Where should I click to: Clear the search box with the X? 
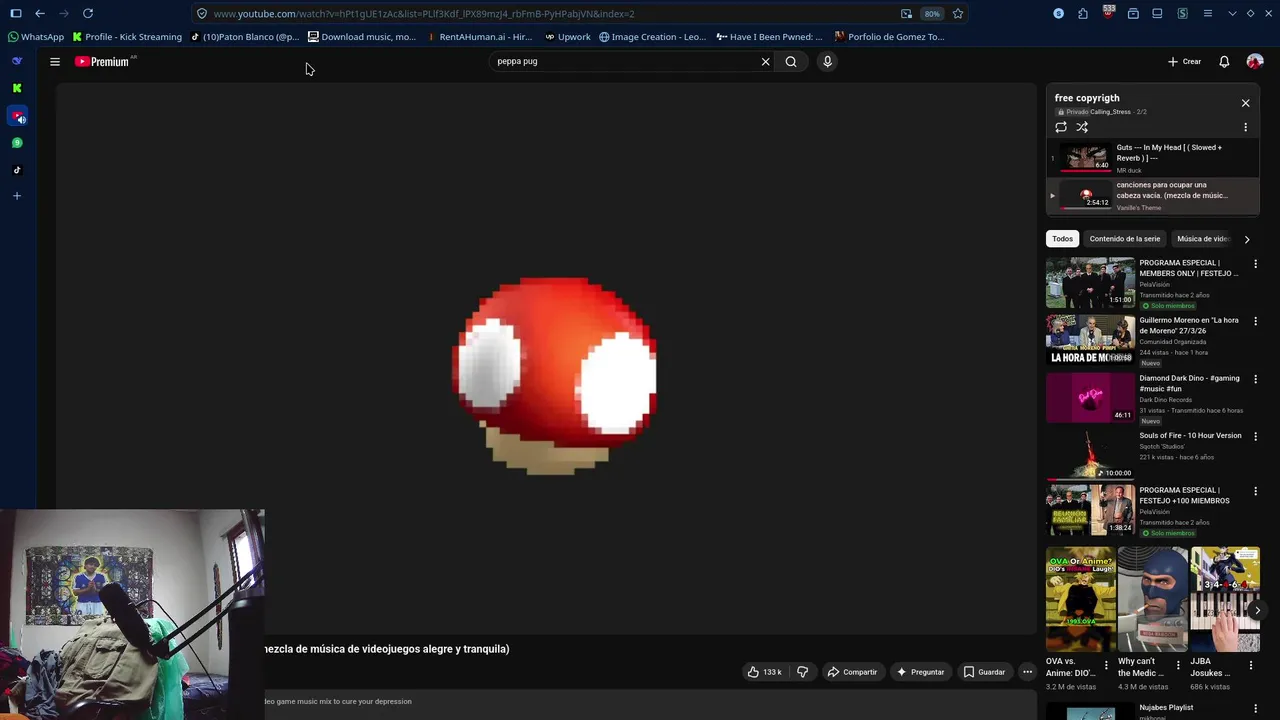coord(766,62)
